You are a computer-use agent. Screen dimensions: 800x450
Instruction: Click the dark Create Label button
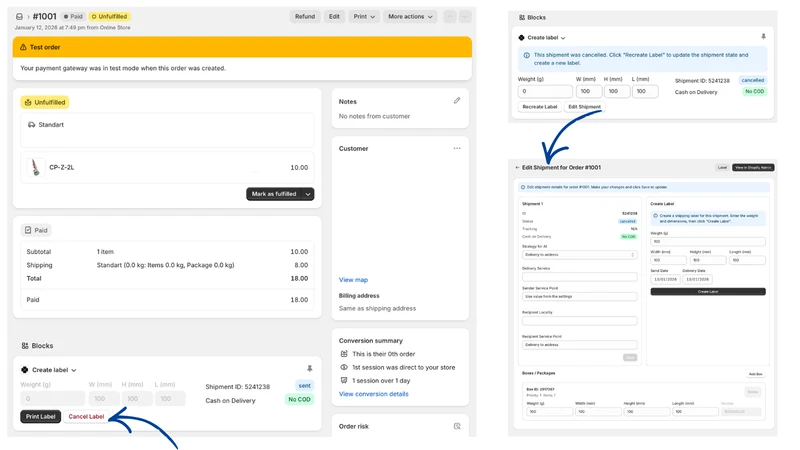coord(708,291)
